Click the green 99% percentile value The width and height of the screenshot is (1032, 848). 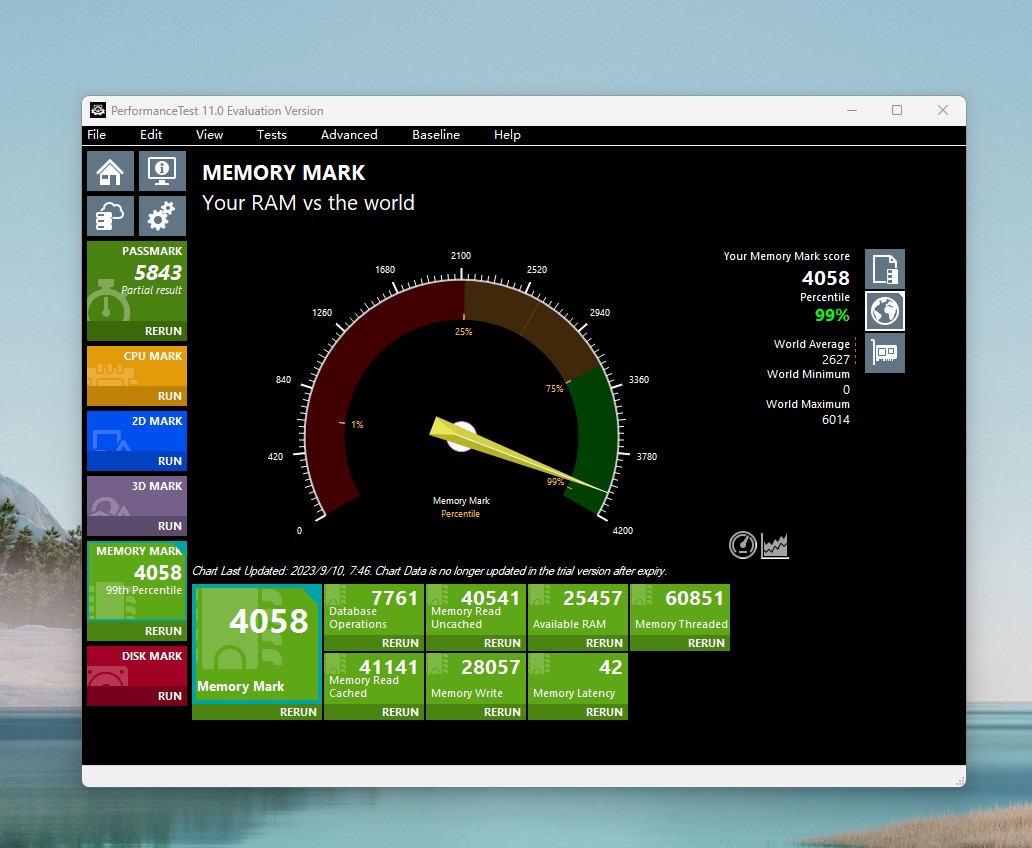[x=832, y=315]
